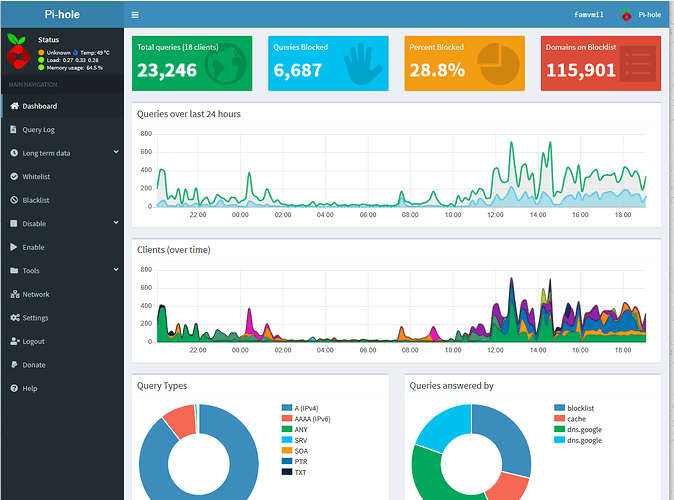Expand the Long term data chevron

coord(116,152)
